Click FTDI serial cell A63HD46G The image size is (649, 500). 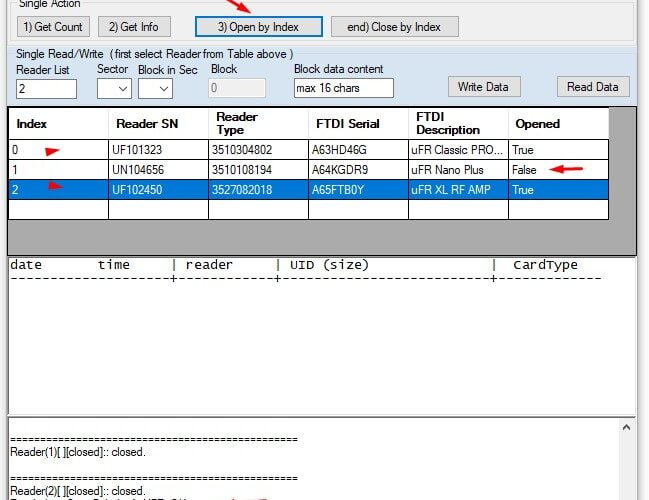tap(358, 150)
